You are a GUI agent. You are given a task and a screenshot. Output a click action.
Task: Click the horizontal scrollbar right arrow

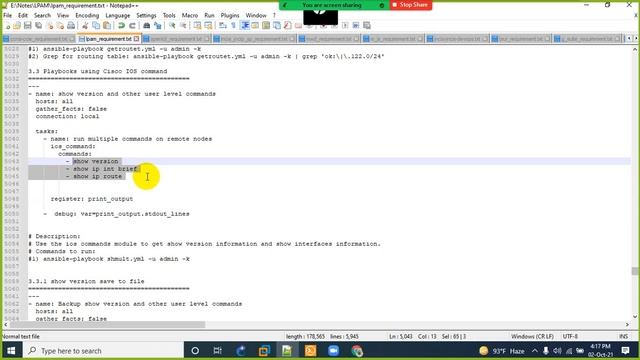[x=628, y=325]
